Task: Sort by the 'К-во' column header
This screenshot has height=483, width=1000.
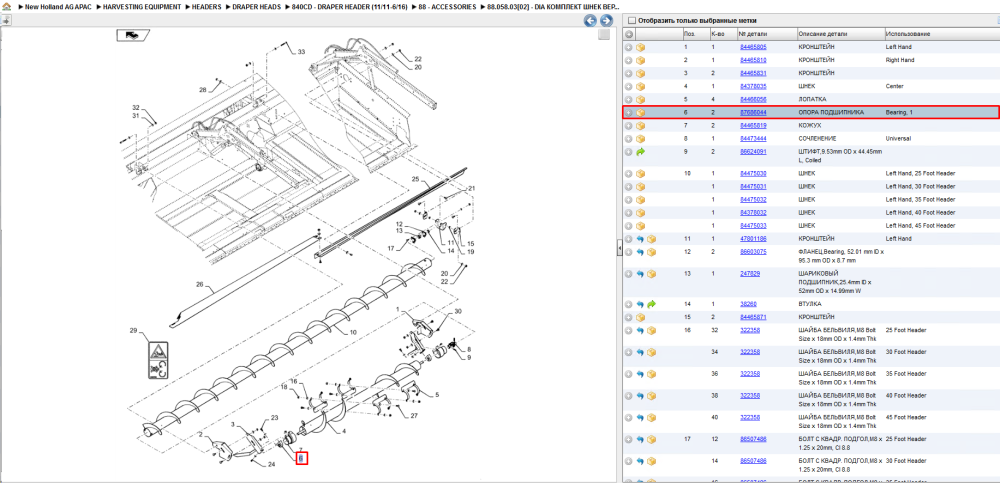Action: click(x=717, y=34)
